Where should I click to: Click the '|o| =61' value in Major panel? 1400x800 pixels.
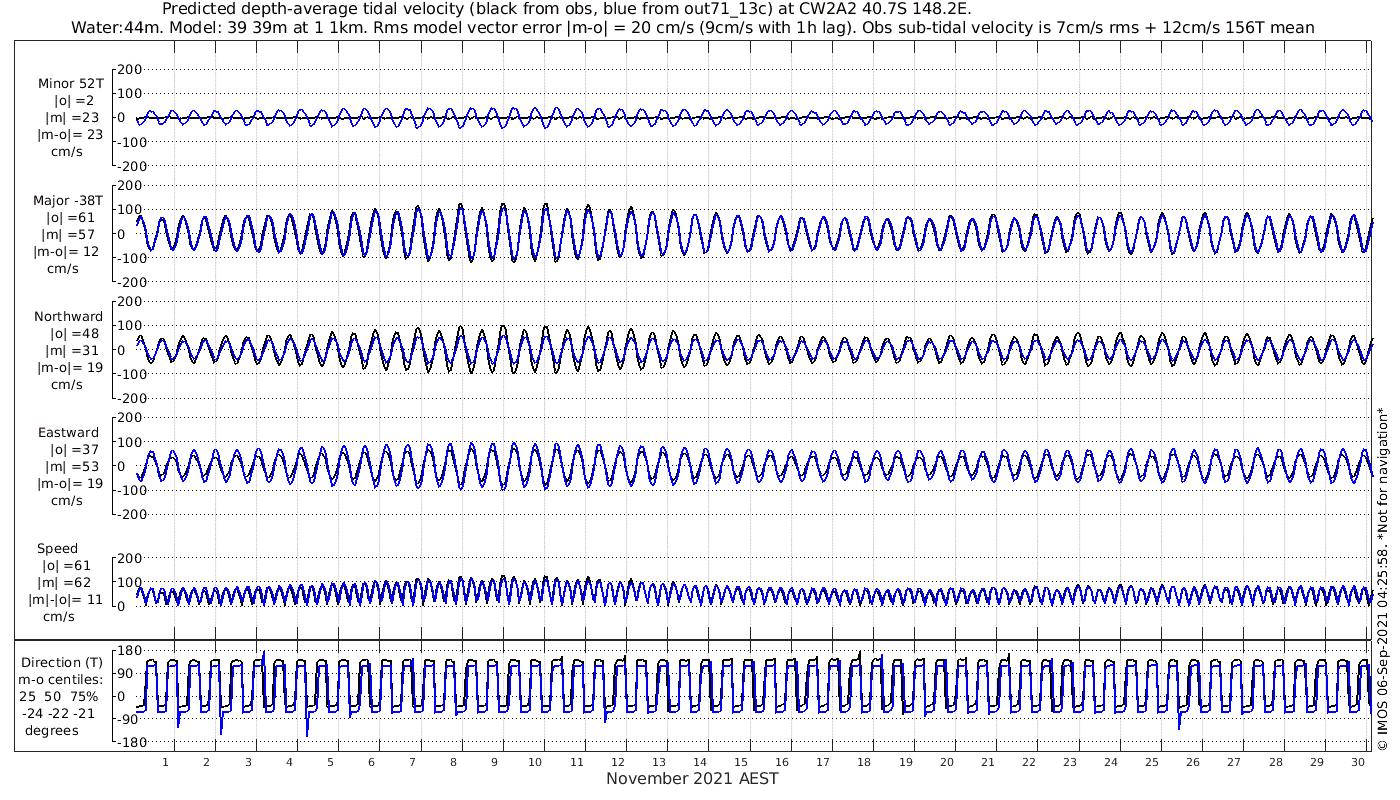pyautogui.click(x=72, y=218)
